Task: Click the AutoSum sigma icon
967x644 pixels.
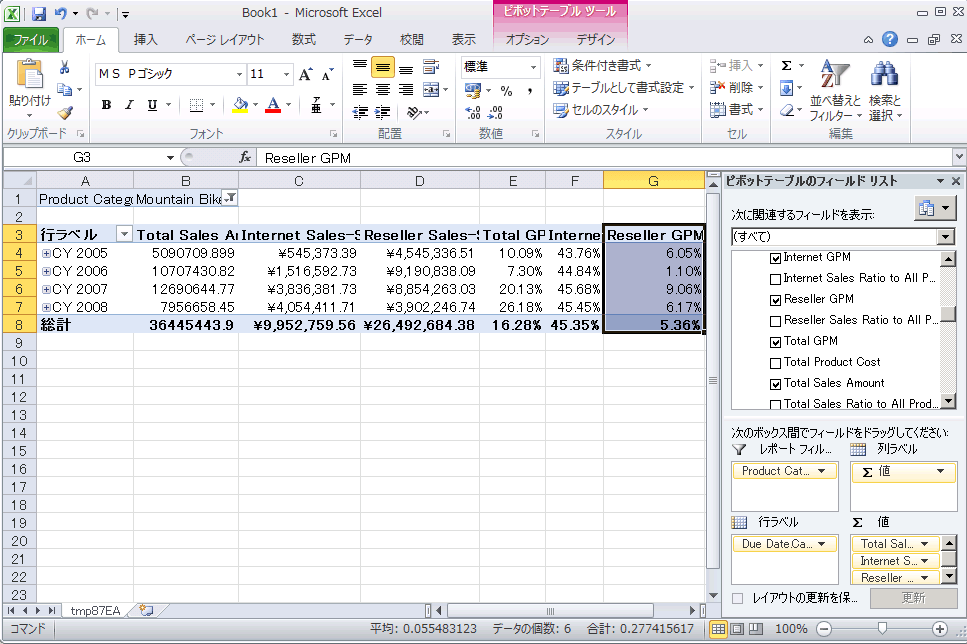Action: coord(786,65)
